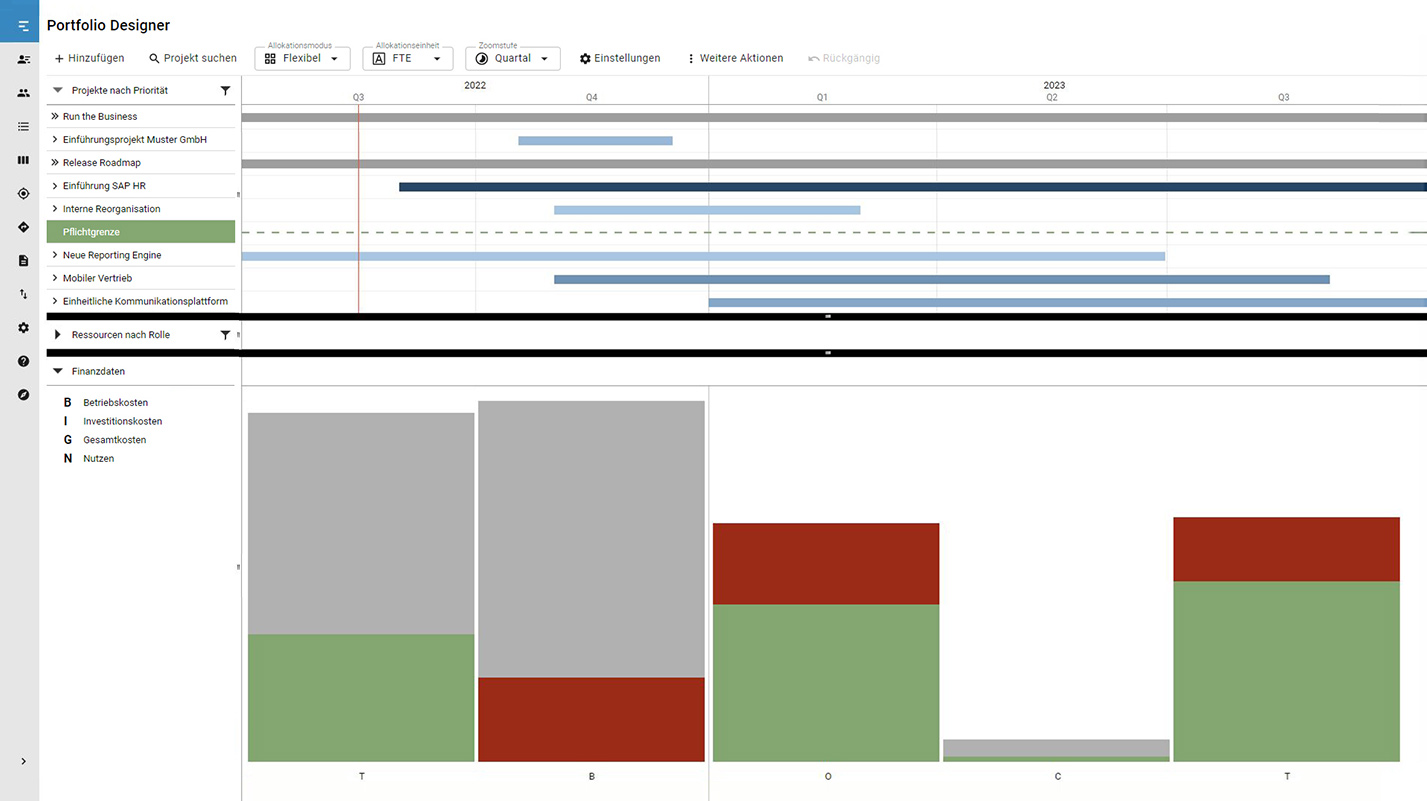Image resolution: width=1427 pixels, height=801 pixels.
Task: Click Q1 2023 timeline header
Action: click(822, 97)
